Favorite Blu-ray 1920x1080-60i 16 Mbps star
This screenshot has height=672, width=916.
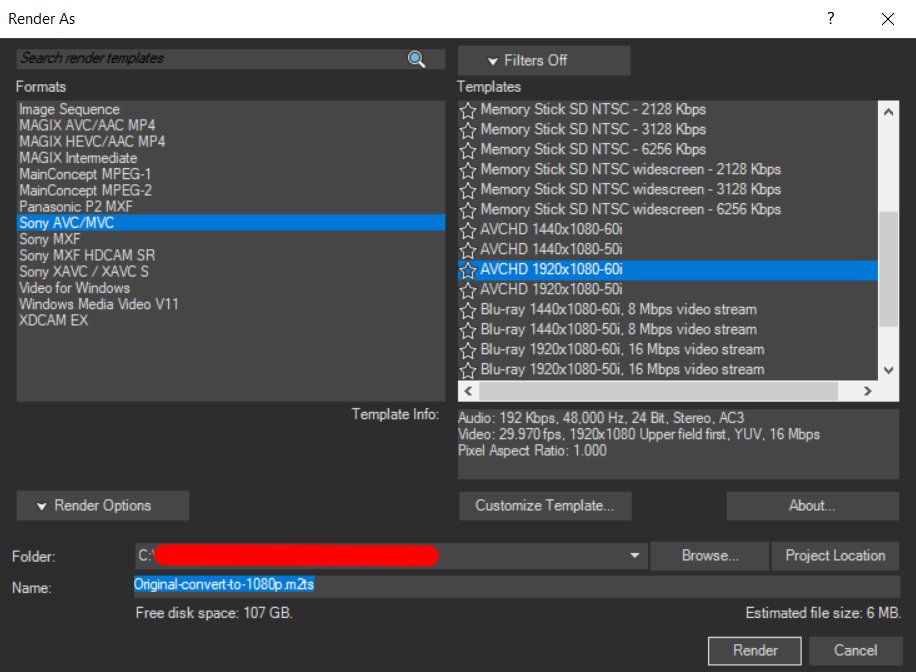point(467,351)
